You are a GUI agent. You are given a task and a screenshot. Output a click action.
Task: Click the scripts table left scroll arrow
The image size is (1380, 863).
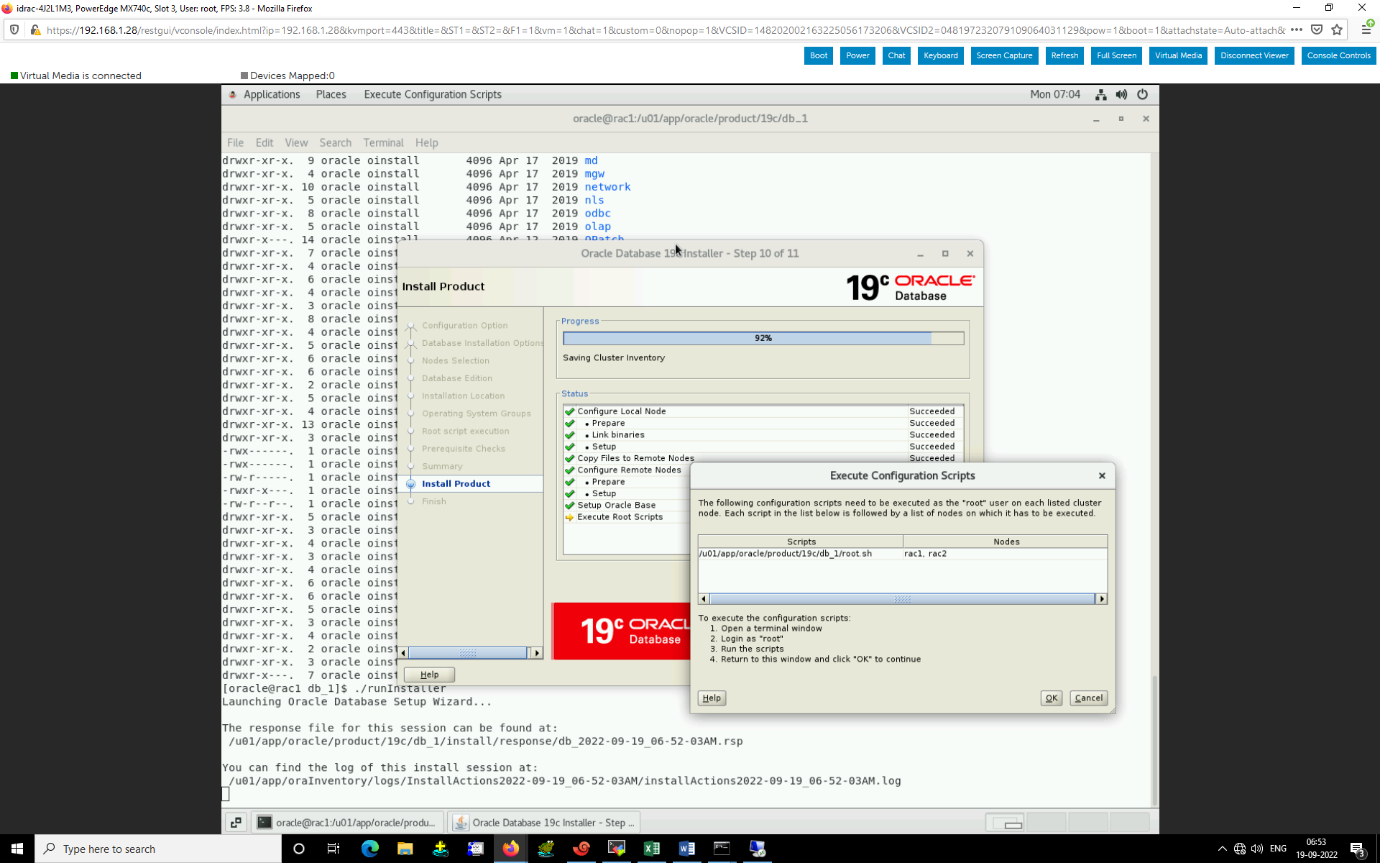pyautogui.click(x=703, y=599)
